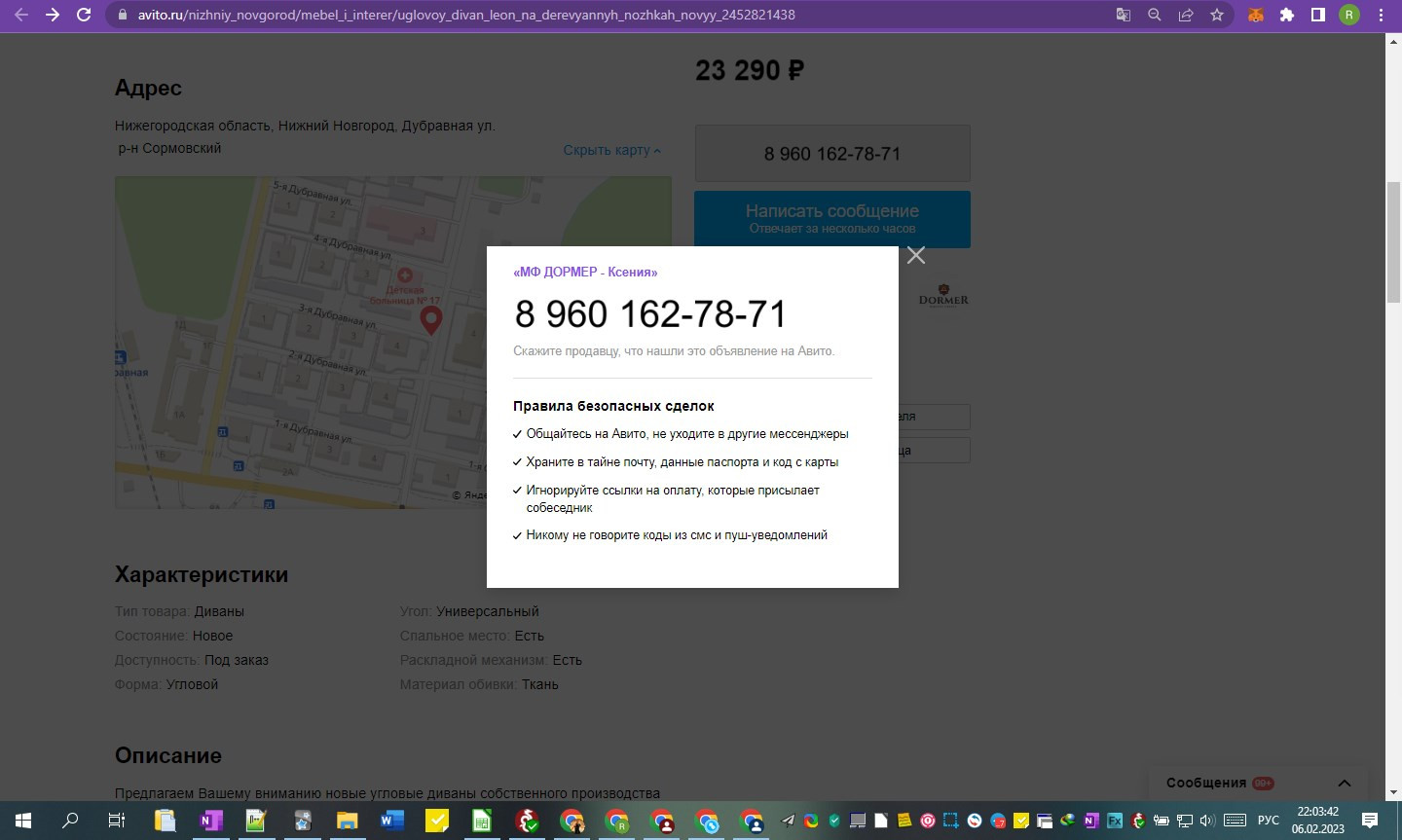The image size is (1402, 840).
Task: Open the MetaMask fox extension
Action: [1256, 15]
